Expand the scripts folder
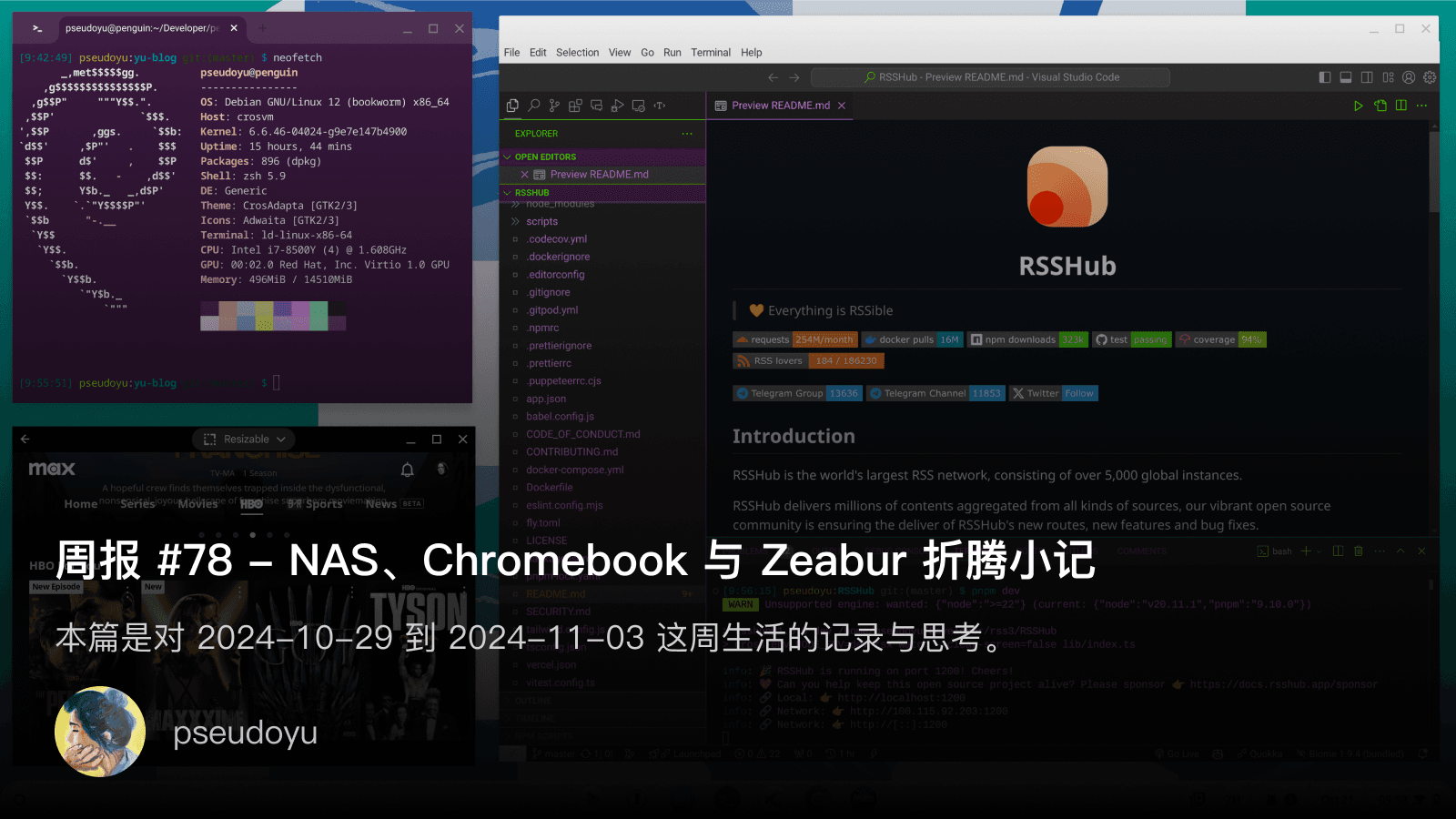The width and height of the screenshot is (1456, 819). (541, 221)
